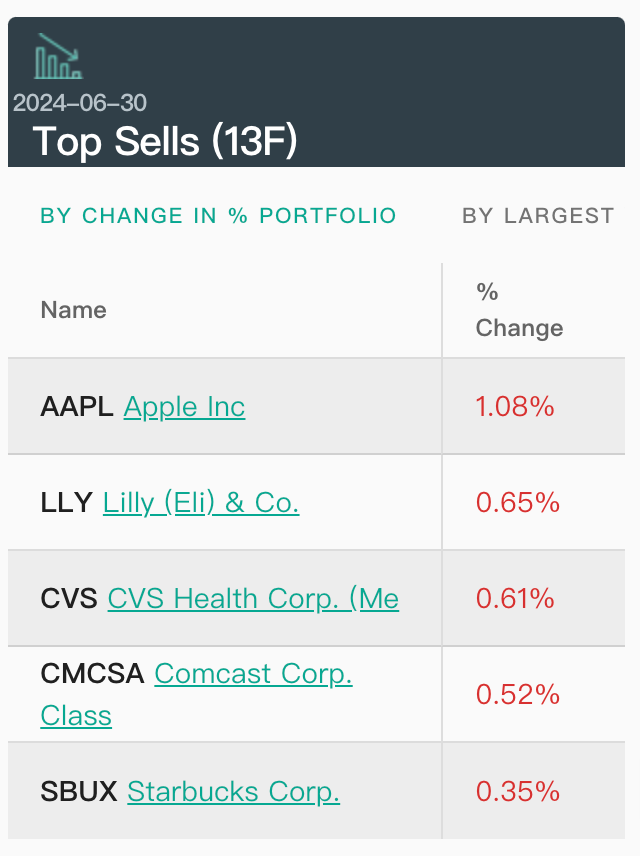Click the 0.35% change value for Starbucks

point(517,792)
